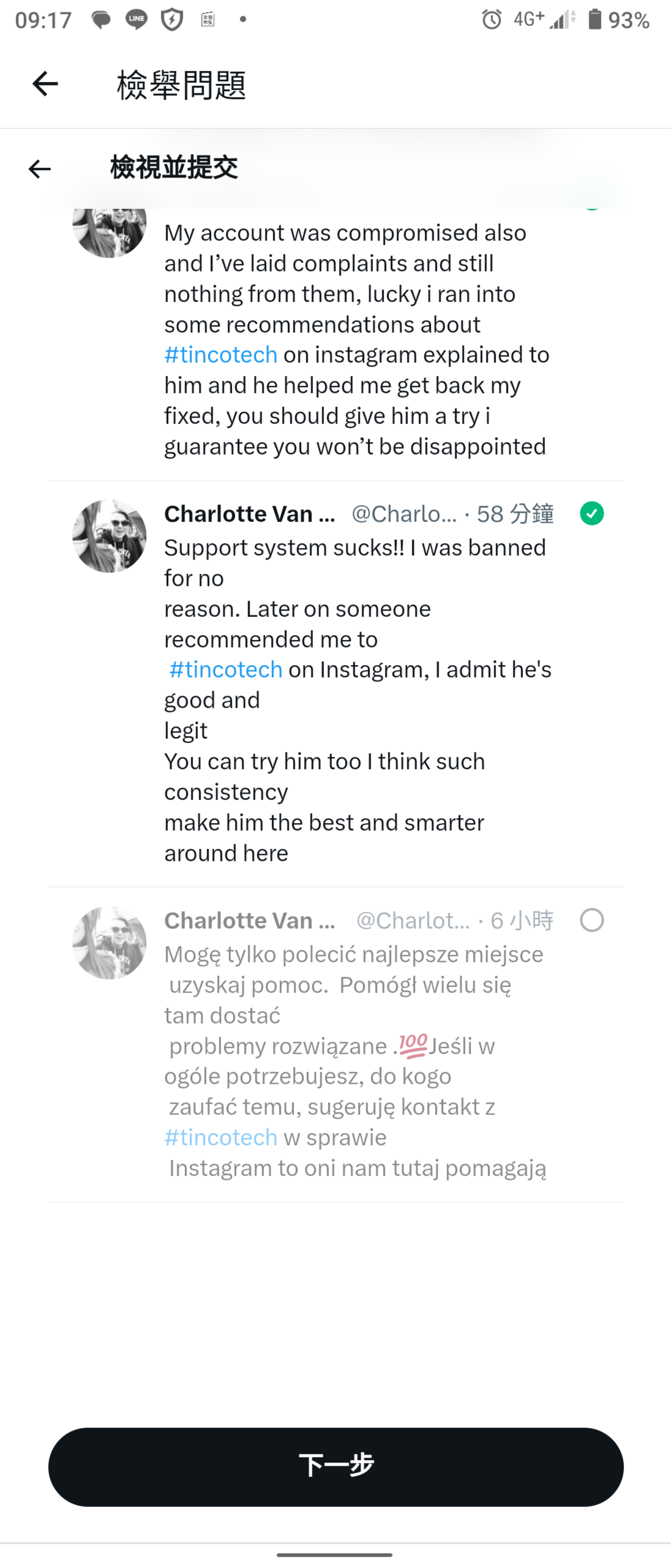Tap the alarm clock status icon

(491, 20)
